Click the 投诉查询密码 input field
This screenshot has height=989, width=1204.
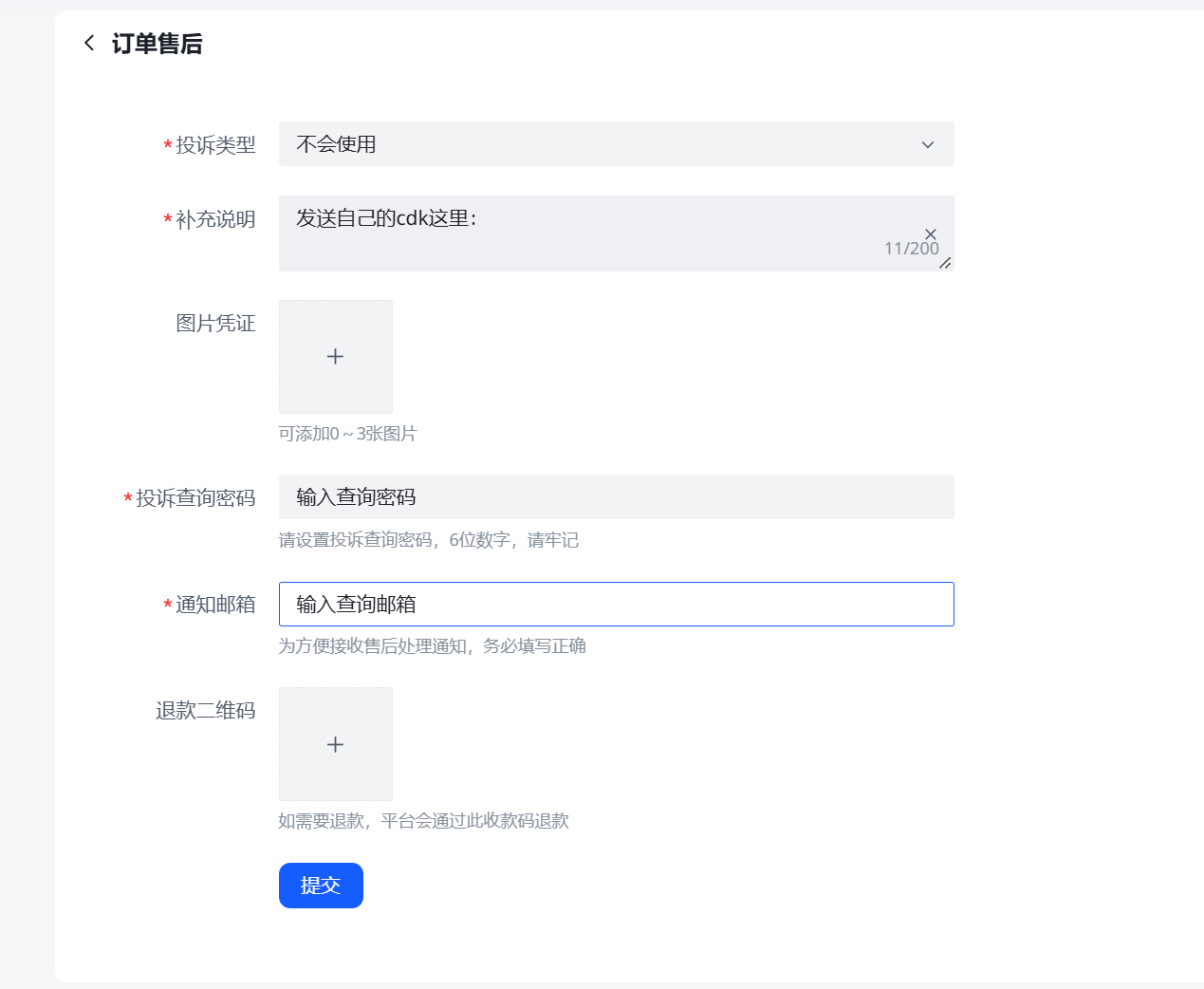pyautogui.click(x=616, y=497)
